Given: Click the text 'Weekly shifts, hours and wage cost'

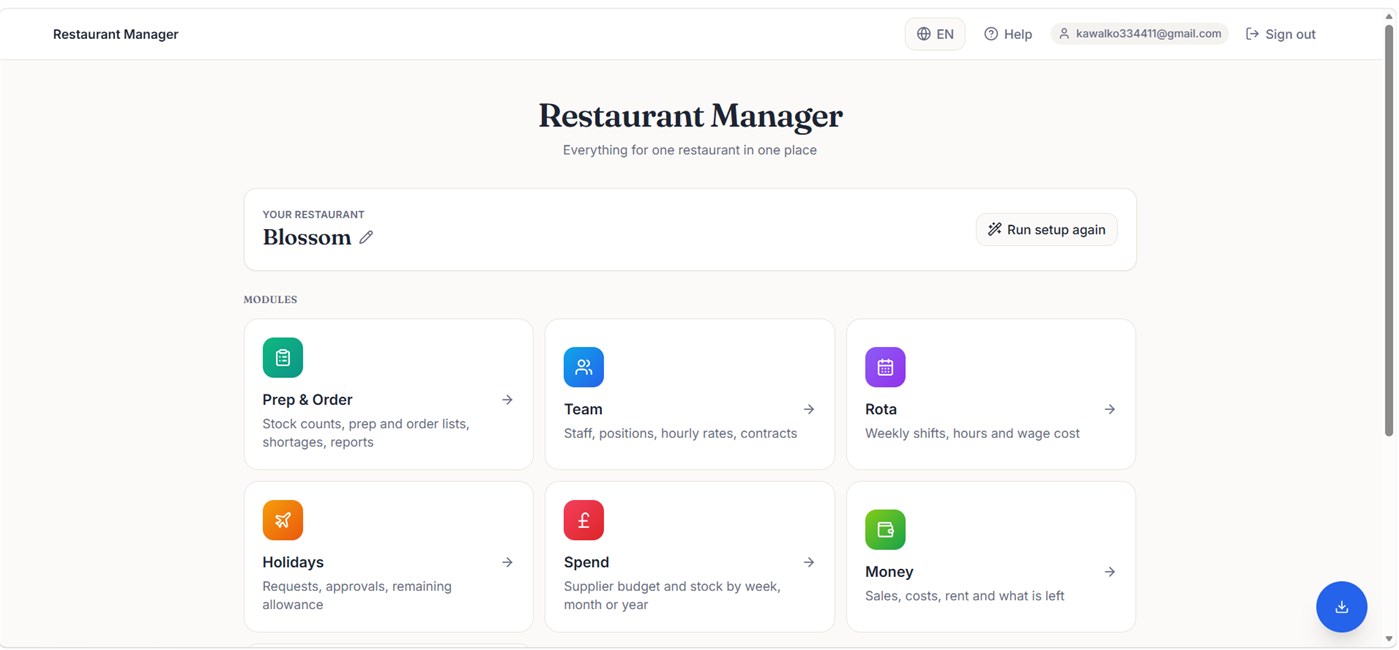Looking at the screenshot, I should tap(972, 433).
